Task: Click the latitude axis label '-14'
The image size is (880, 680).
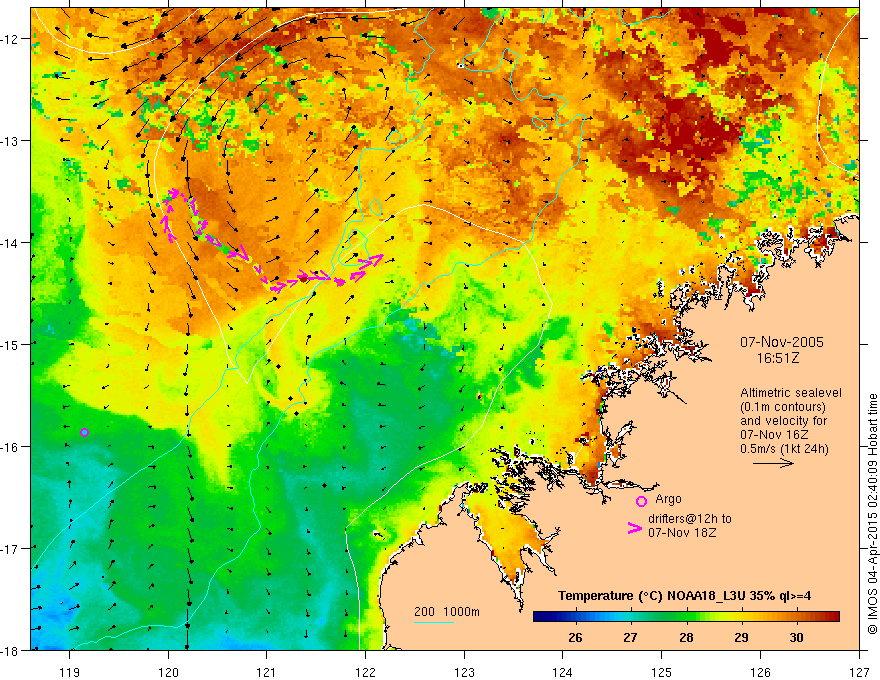Action: pyautogui.click(x=10, y=242)
